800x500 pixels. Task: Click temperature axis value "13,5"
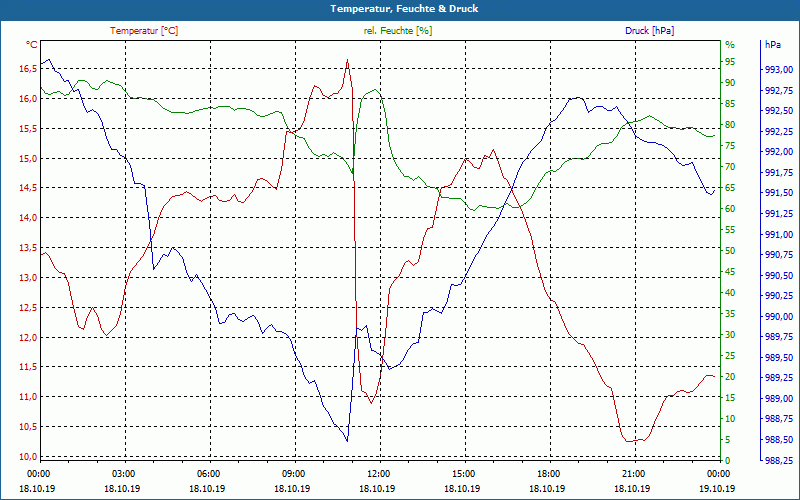pyautogui.click(x=29, y=248)
